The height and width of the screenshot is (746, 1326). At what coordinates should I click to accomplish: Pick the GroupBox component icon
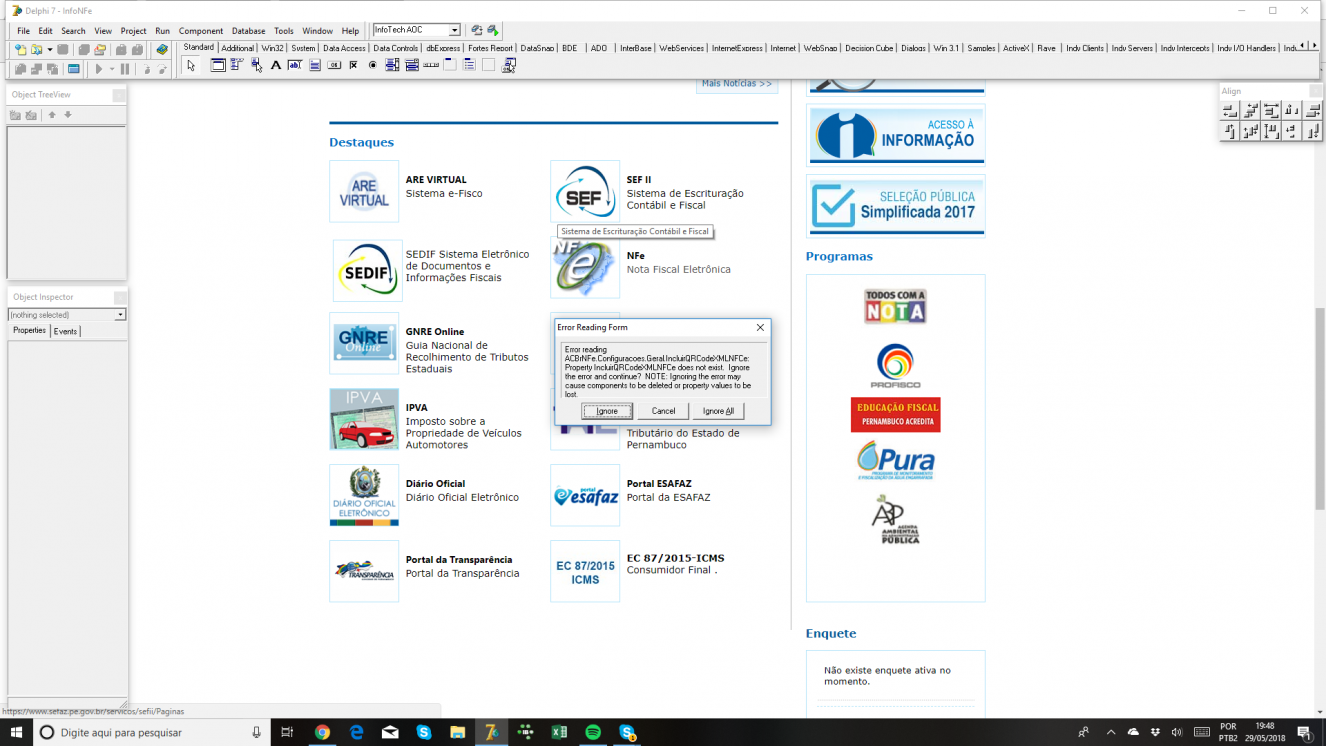pos(450,66)
